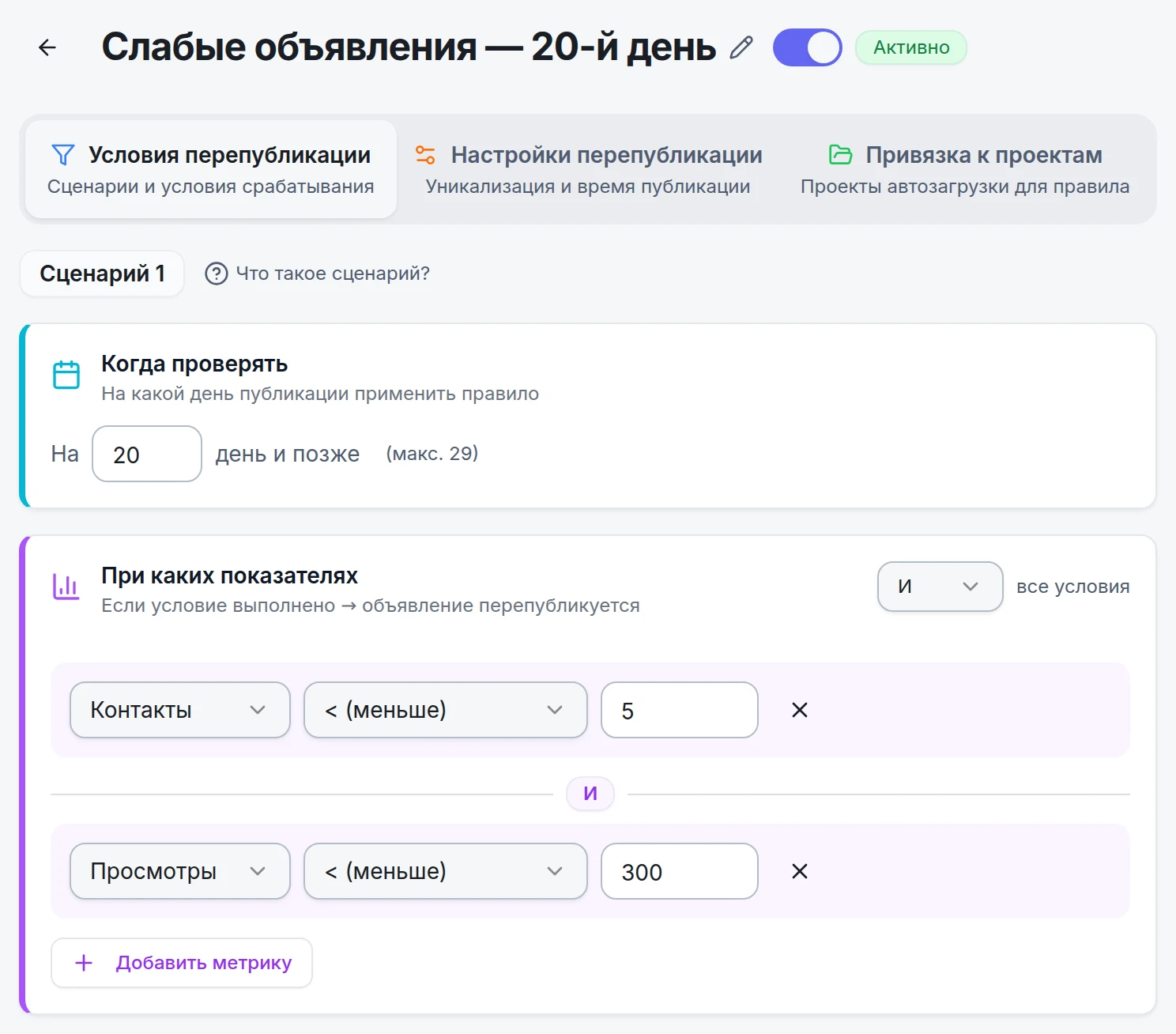Click «Если условие выполнено → объявление перепубликуется» text
Screen dimensions: 1176x1034
tap(371, 606)
